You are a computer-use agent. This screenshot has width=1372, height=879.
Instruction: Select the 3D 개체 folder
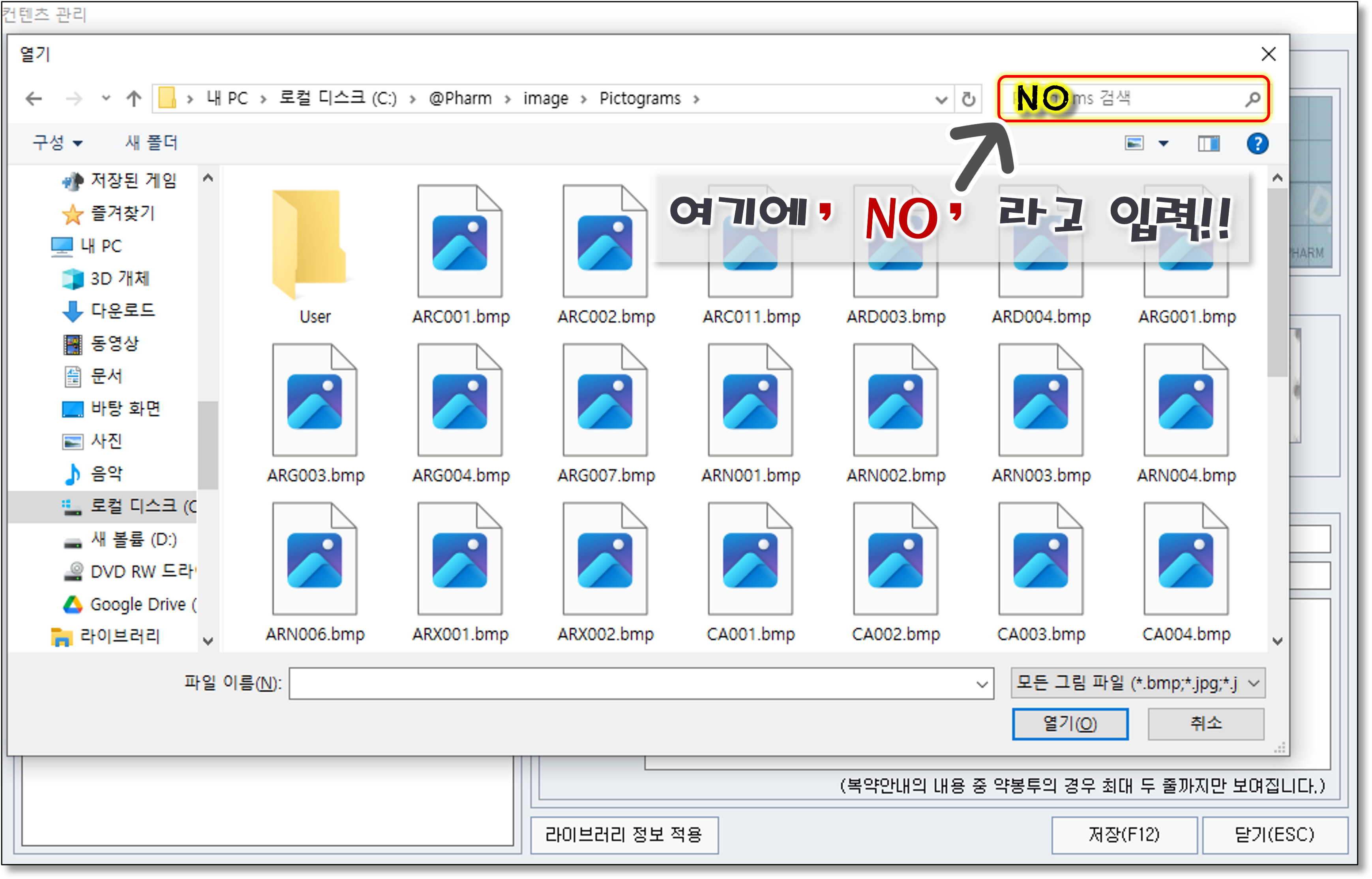click(x=119, y=279)
